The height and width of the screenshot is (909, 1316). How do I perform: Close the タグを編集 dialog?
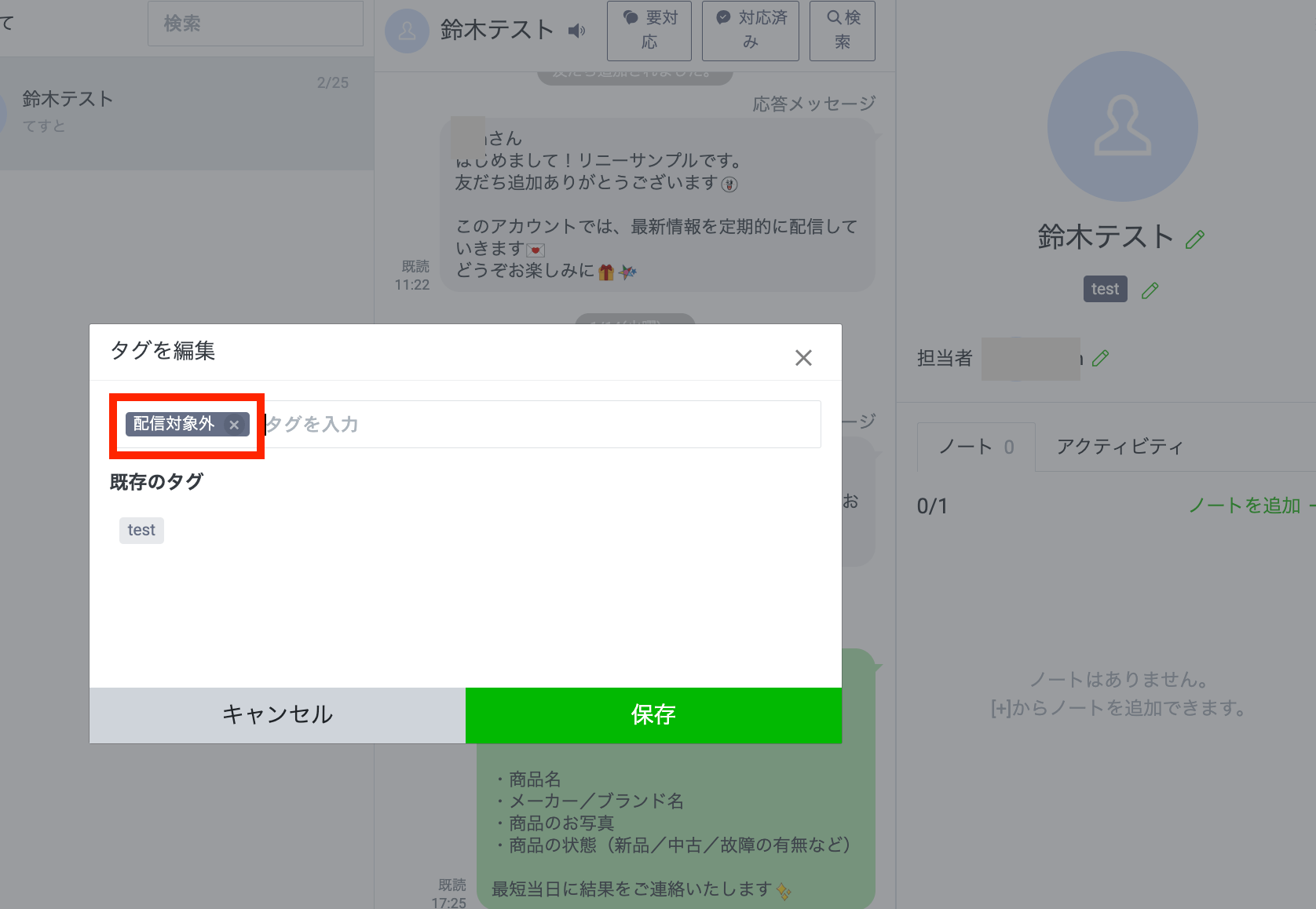click(x=803, y=358)
